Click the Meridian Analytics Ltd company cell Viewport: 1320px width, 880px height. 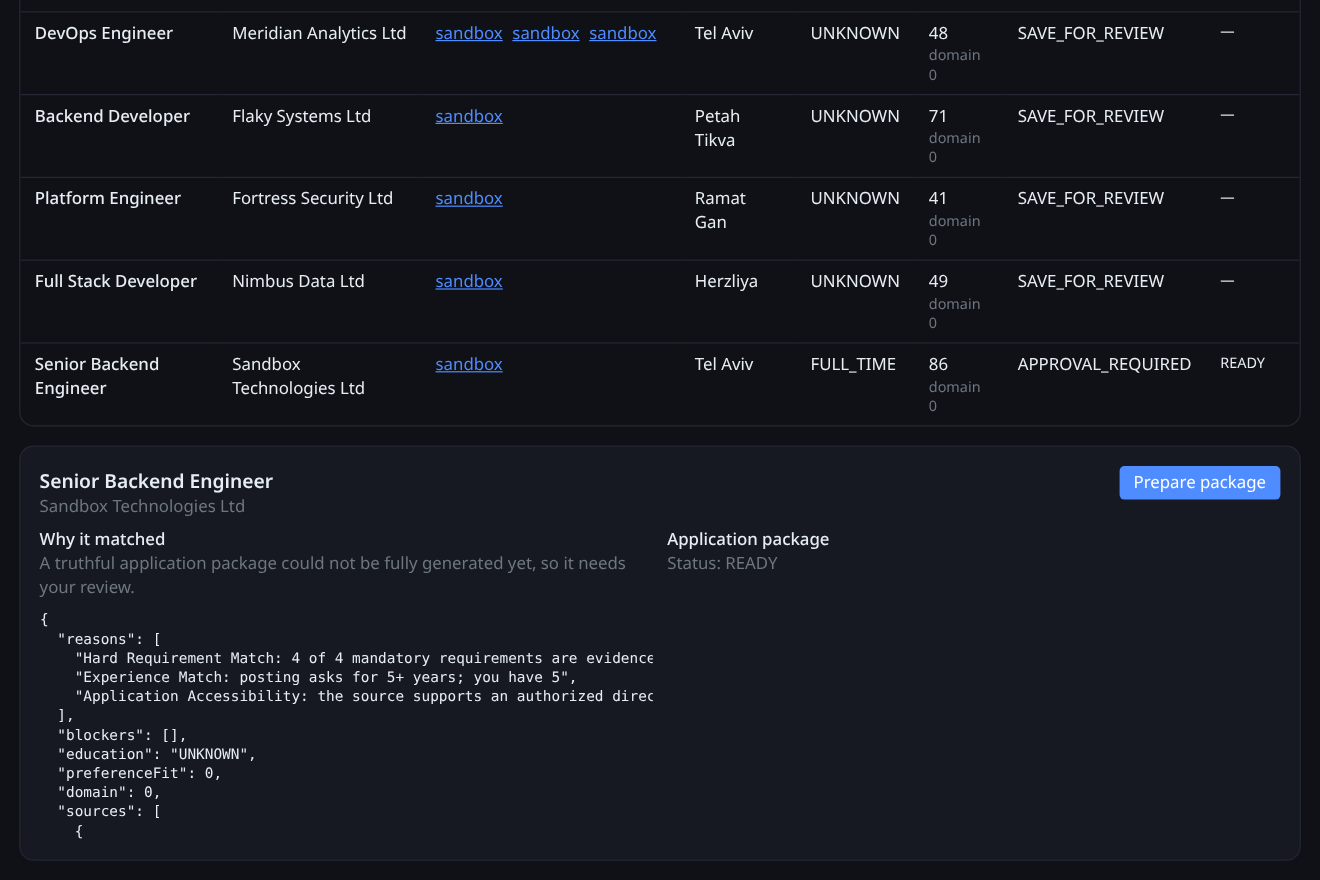(x=319, y=33)
